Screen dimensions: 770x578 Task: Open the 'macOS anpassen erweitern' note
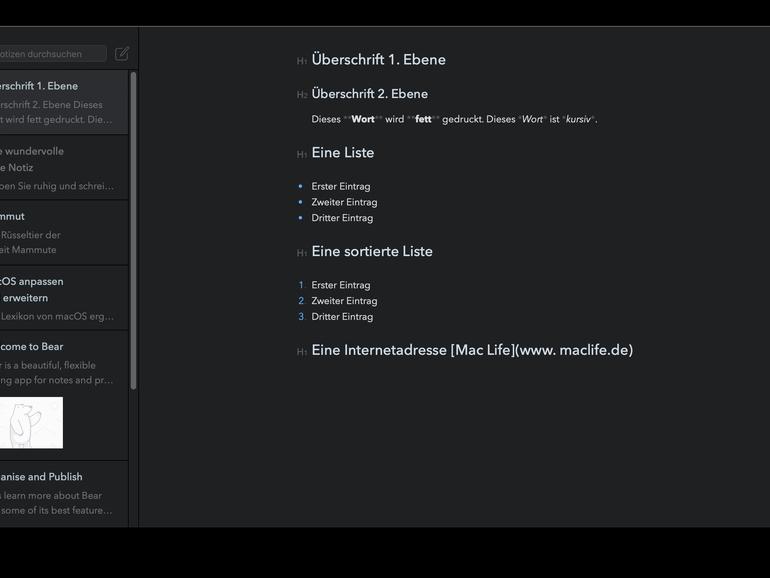click(x=62, y=298)
